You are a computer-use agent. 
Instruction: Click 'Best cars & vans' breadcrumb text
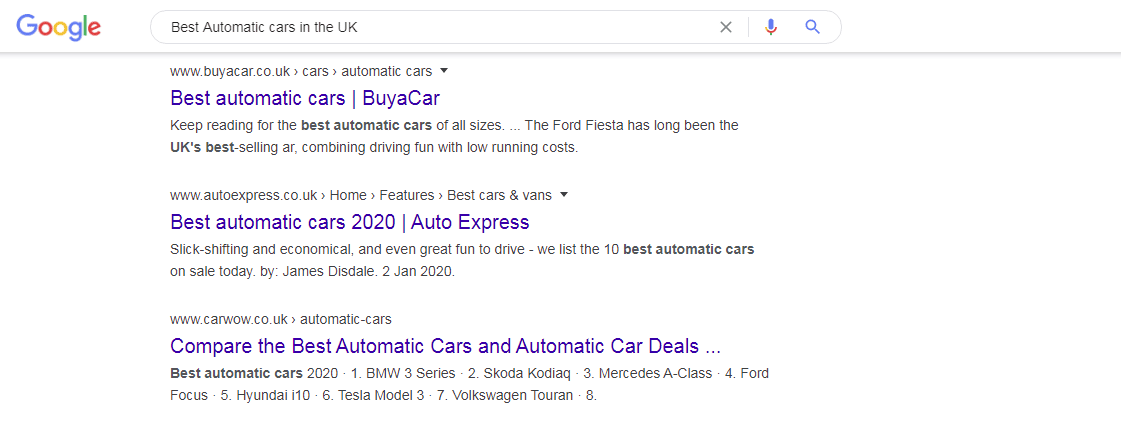(x=500, y=195)
